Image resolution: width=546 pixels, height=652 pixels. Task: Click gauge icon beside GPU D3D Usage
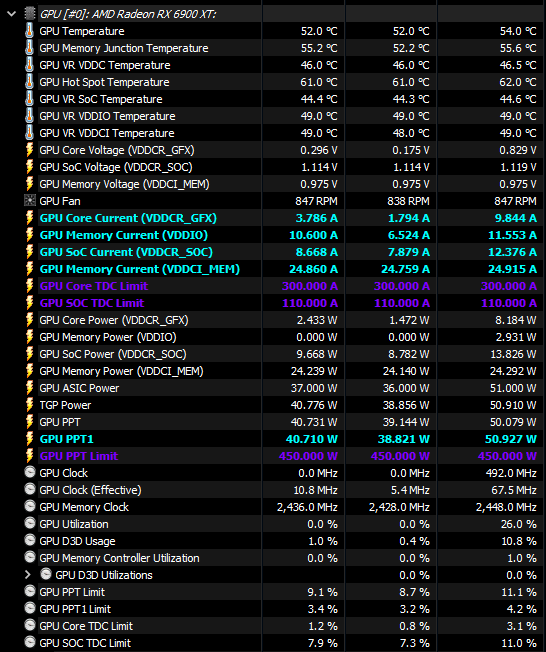click(30, 540)
